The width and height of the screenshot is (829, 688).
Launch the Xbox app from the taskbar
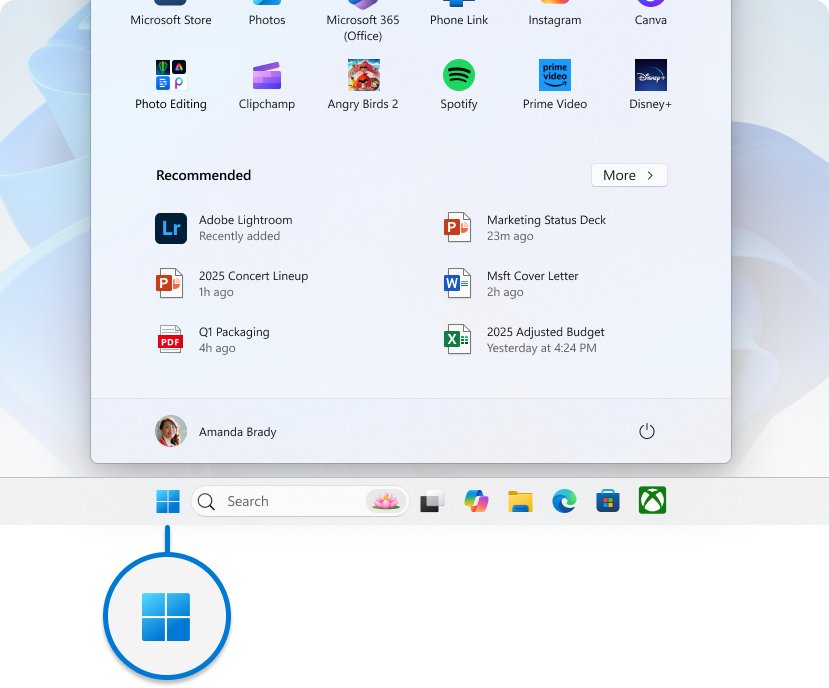(652, 500)
